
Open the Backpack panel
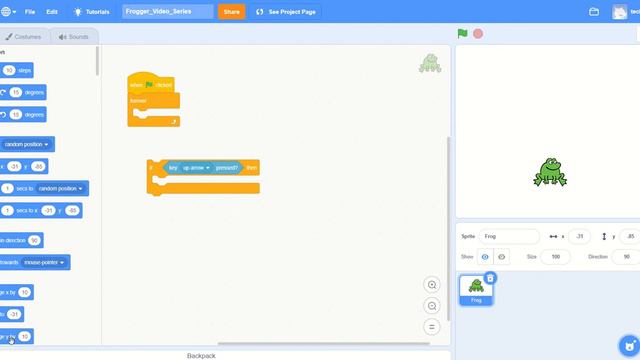201,356
